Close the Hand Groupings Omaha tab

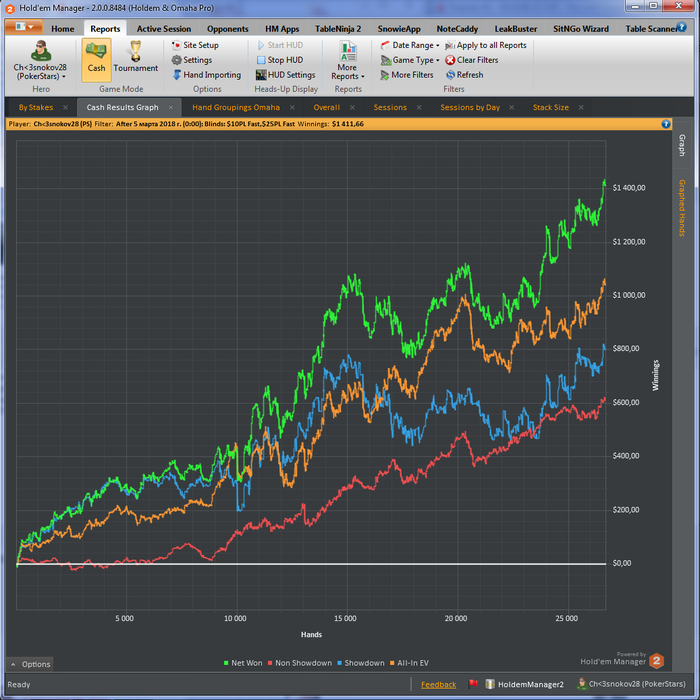(292, 107)
